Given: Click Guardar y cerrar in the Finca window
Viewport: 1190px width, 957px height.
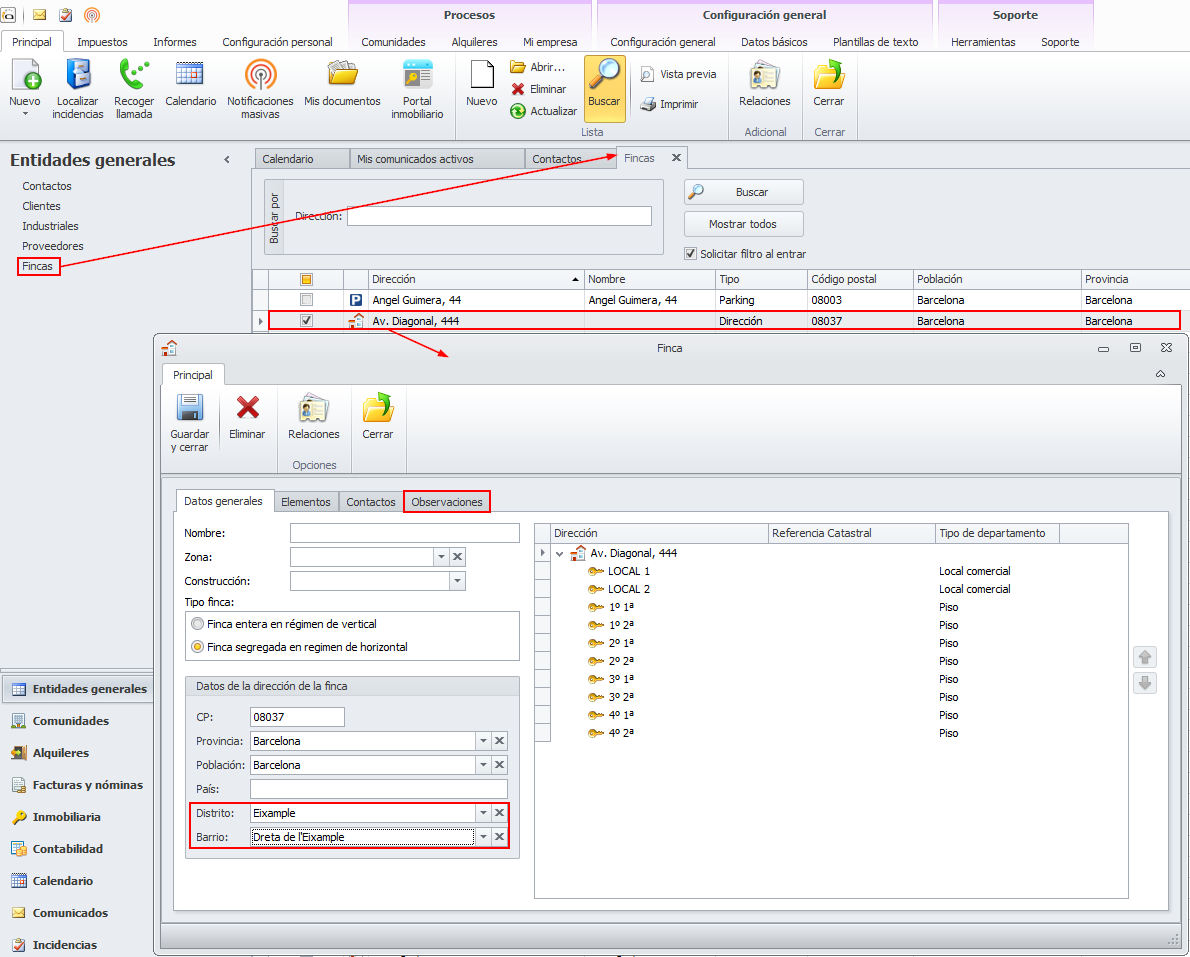Looking at the screenshot, I should [189, 408].
